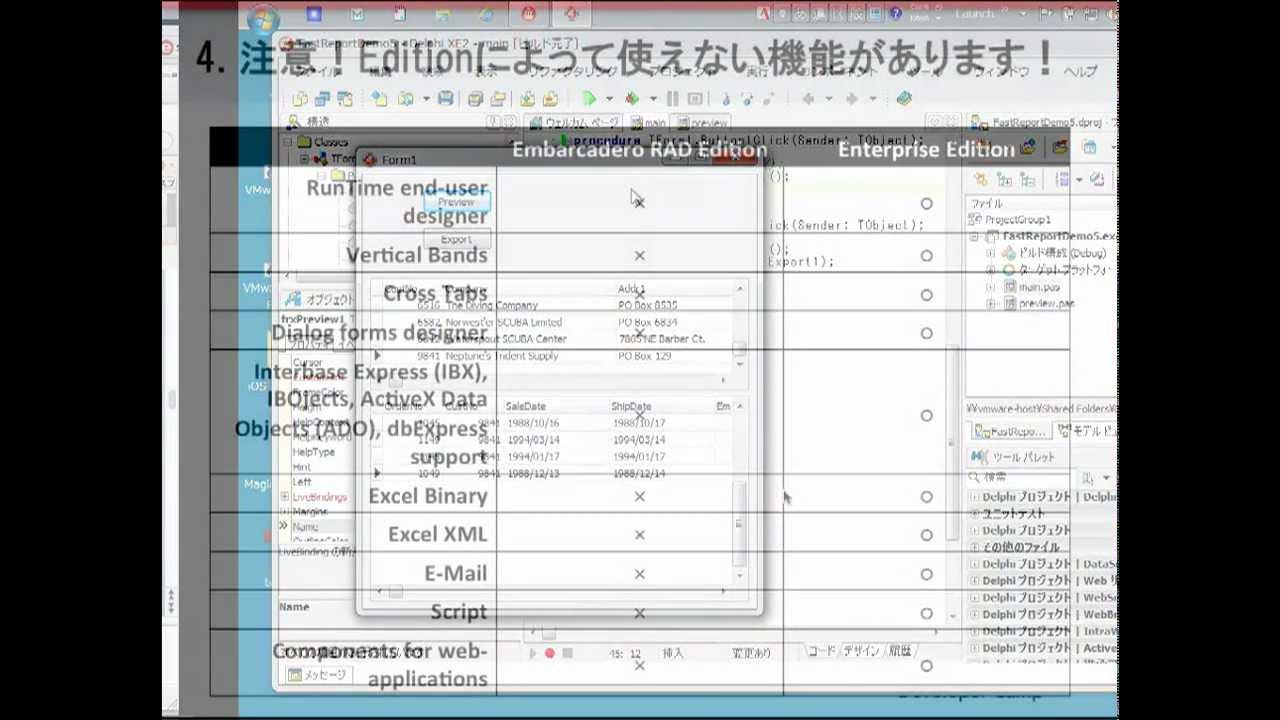Switch to the 履歴 editor tab
Screen dimensions: 1280x720
[900, 651]
